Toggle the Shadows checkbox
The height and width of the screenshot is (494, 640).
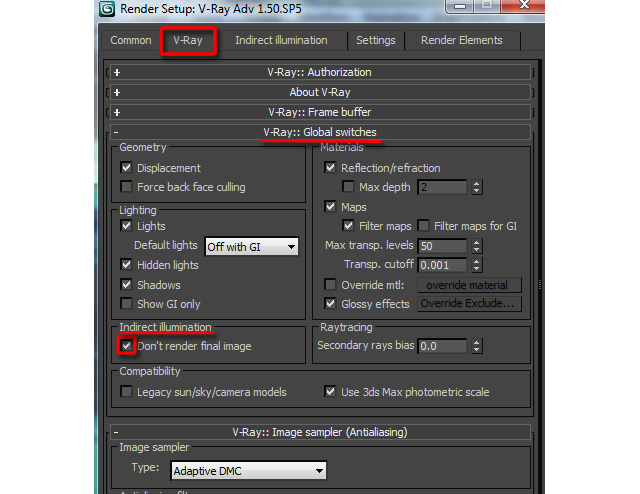coord(127,285)
